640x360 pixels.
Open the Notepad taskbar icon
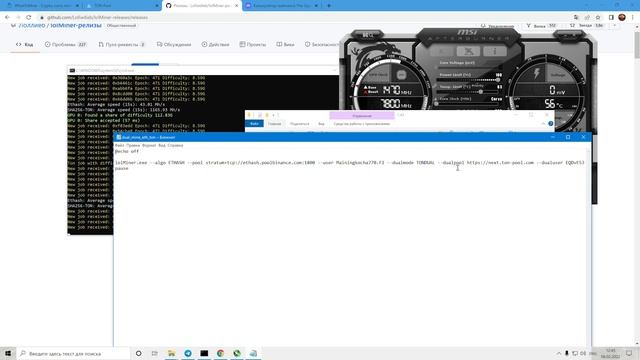pyautogui.click(x=253, y=353)
